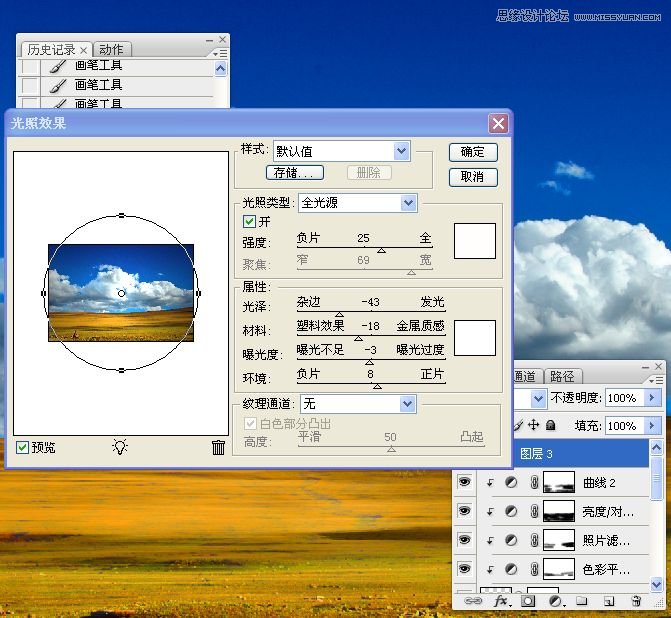Click mask link icon of 曲线 2 layer
Viewport: 671px width, 618px height.
(534, 483)
